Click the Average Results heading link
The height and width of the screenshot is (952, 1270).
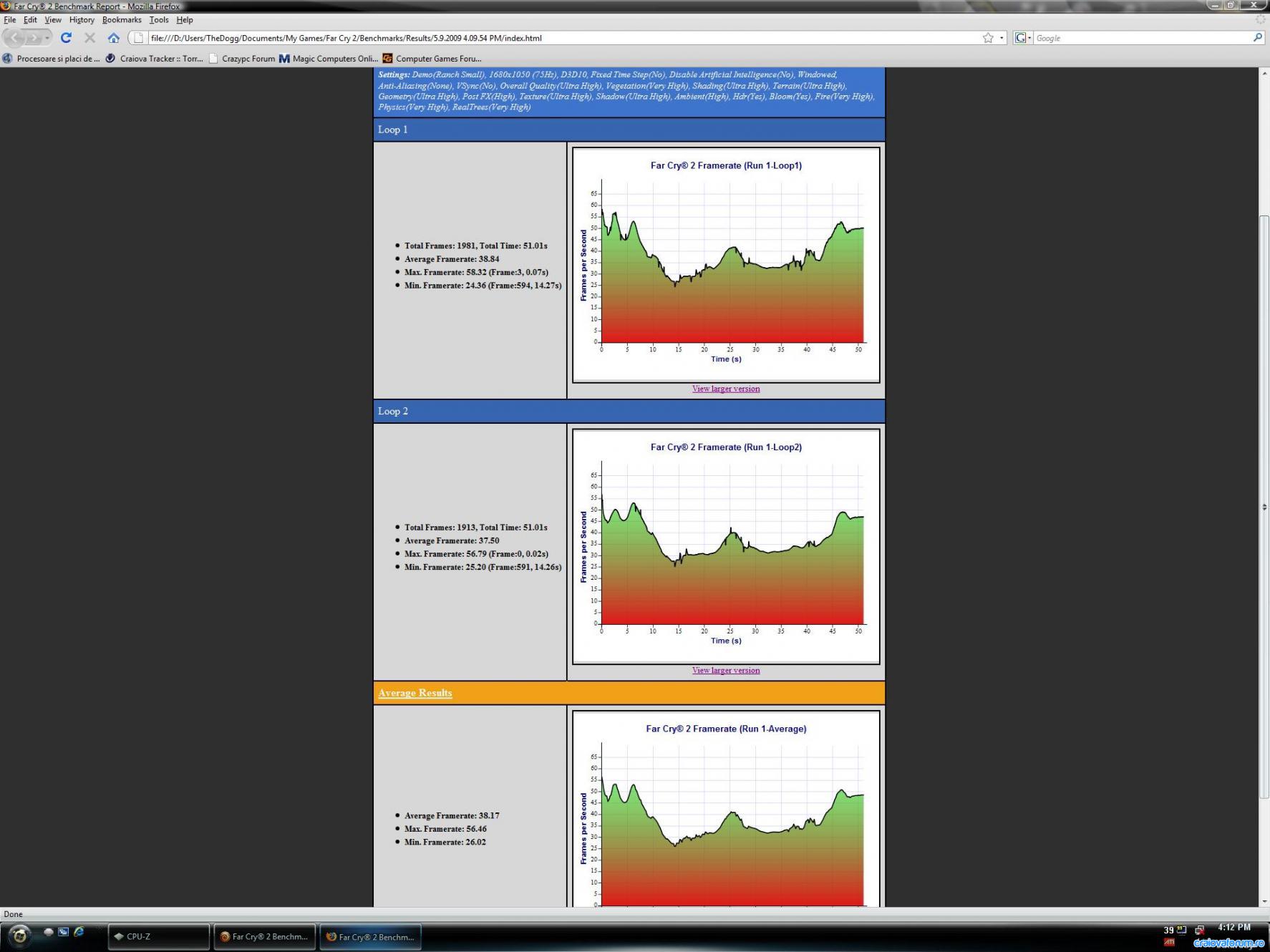pos(415,693)
